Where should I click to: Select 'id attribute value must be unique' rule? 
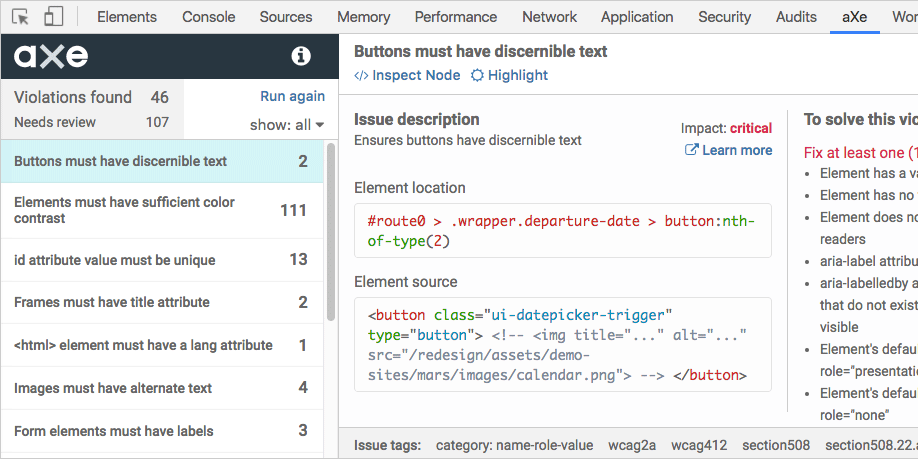162,259
